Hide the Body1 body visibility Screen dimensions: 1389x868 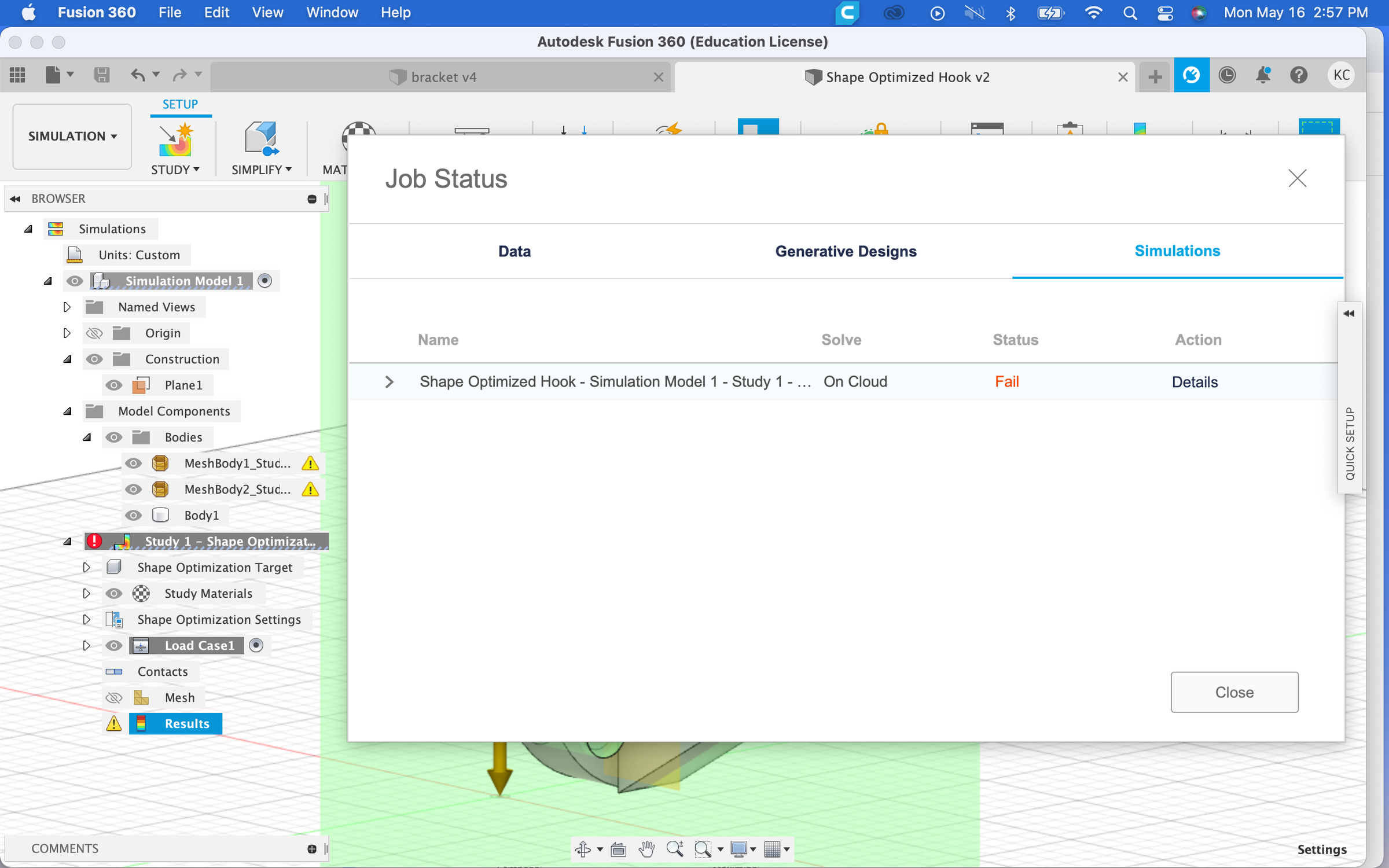point(134,515)
